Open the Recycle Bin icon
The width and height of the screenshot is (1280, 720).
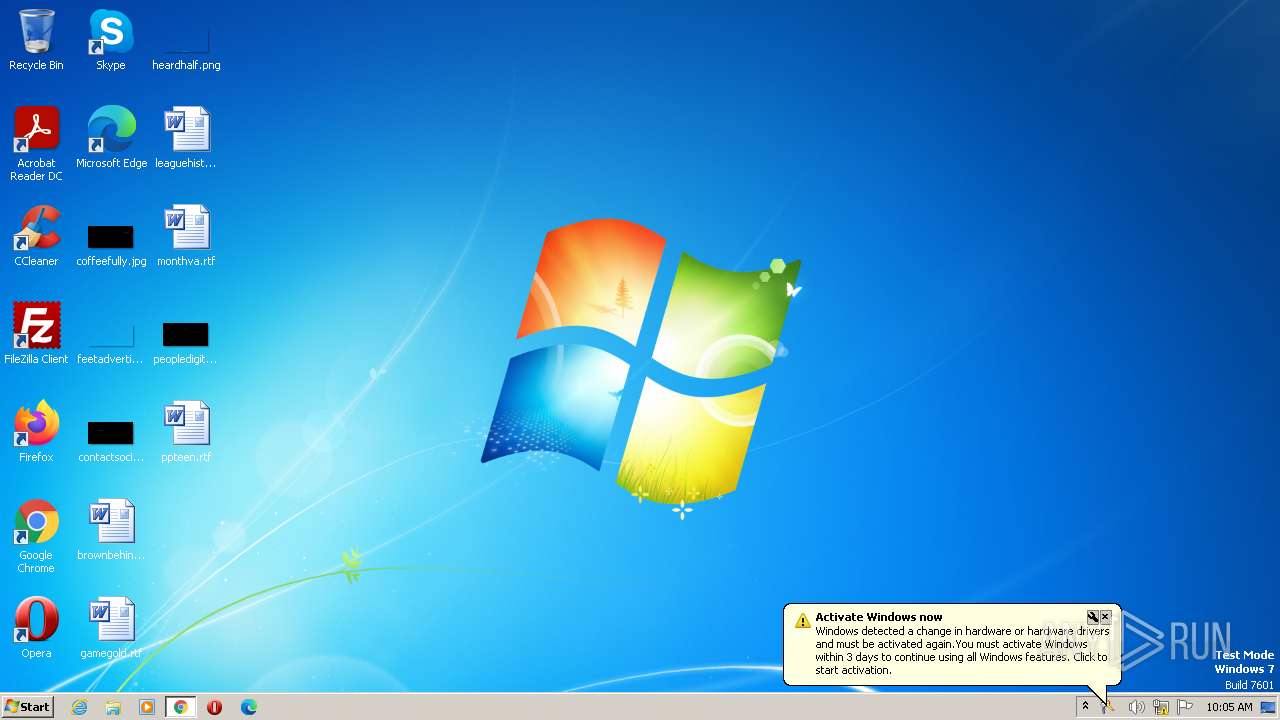coord(36,40)
